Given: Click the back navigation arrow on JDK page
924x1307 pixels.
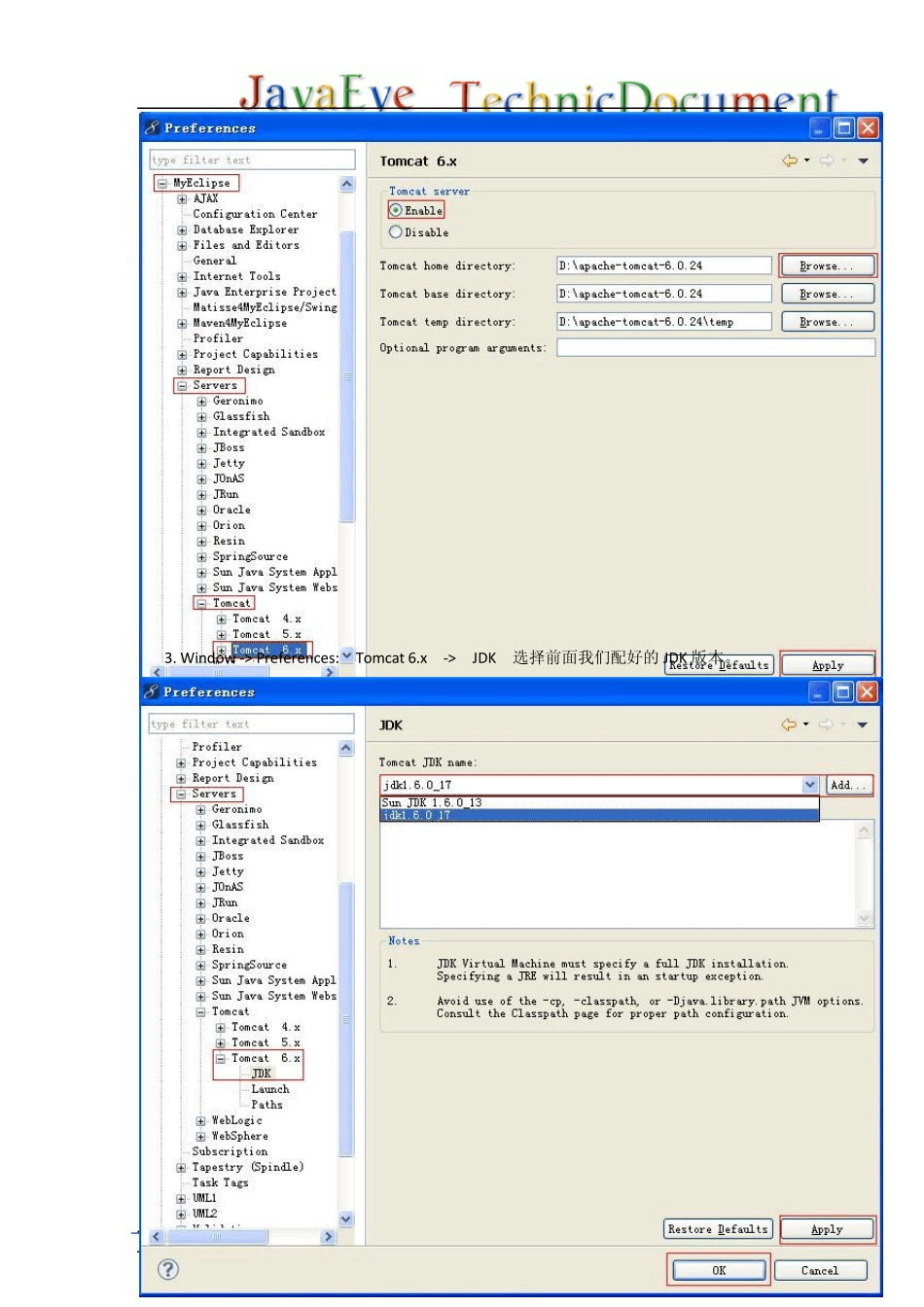Looking at the screenshot, I should click(789, 724).
